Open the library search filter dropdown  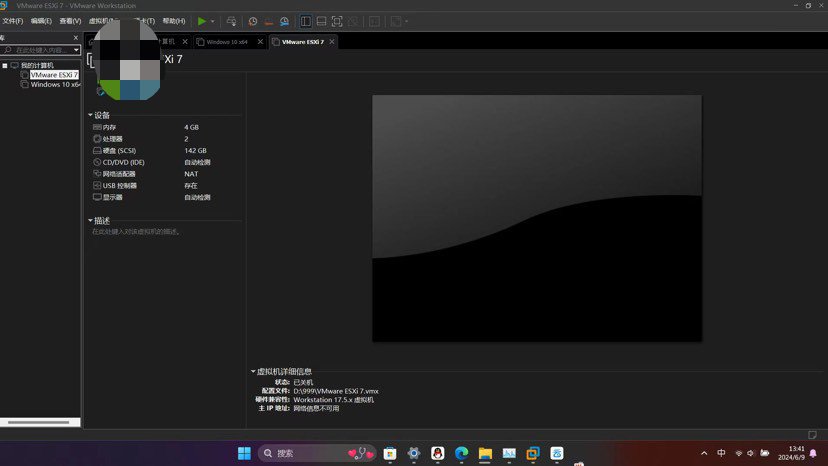coord(77,50)
